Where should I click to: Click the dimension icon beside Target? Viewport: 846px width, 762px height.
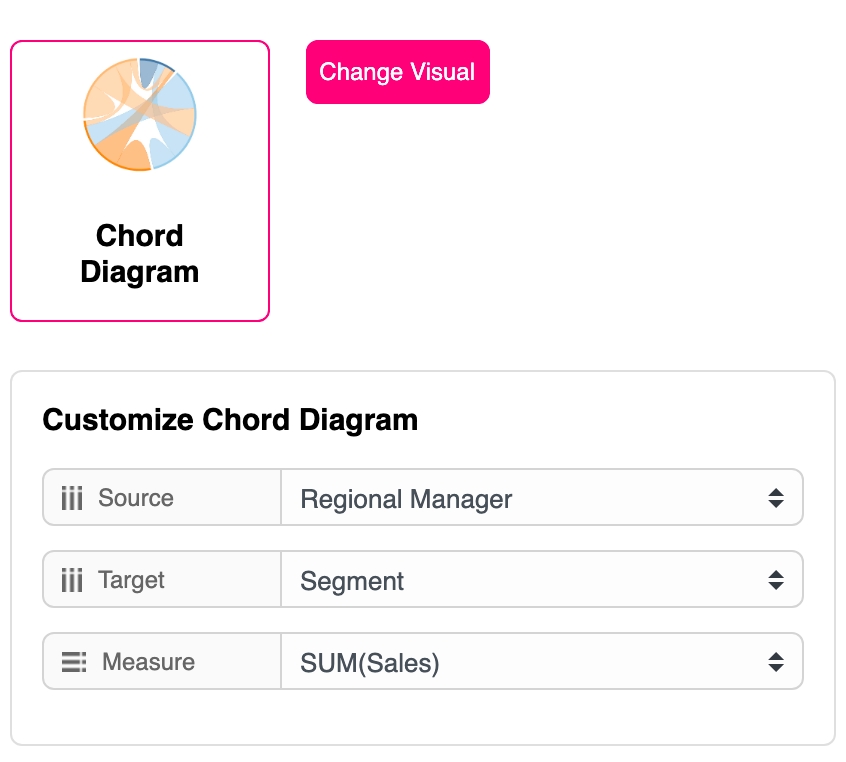[x=72, y=580]
